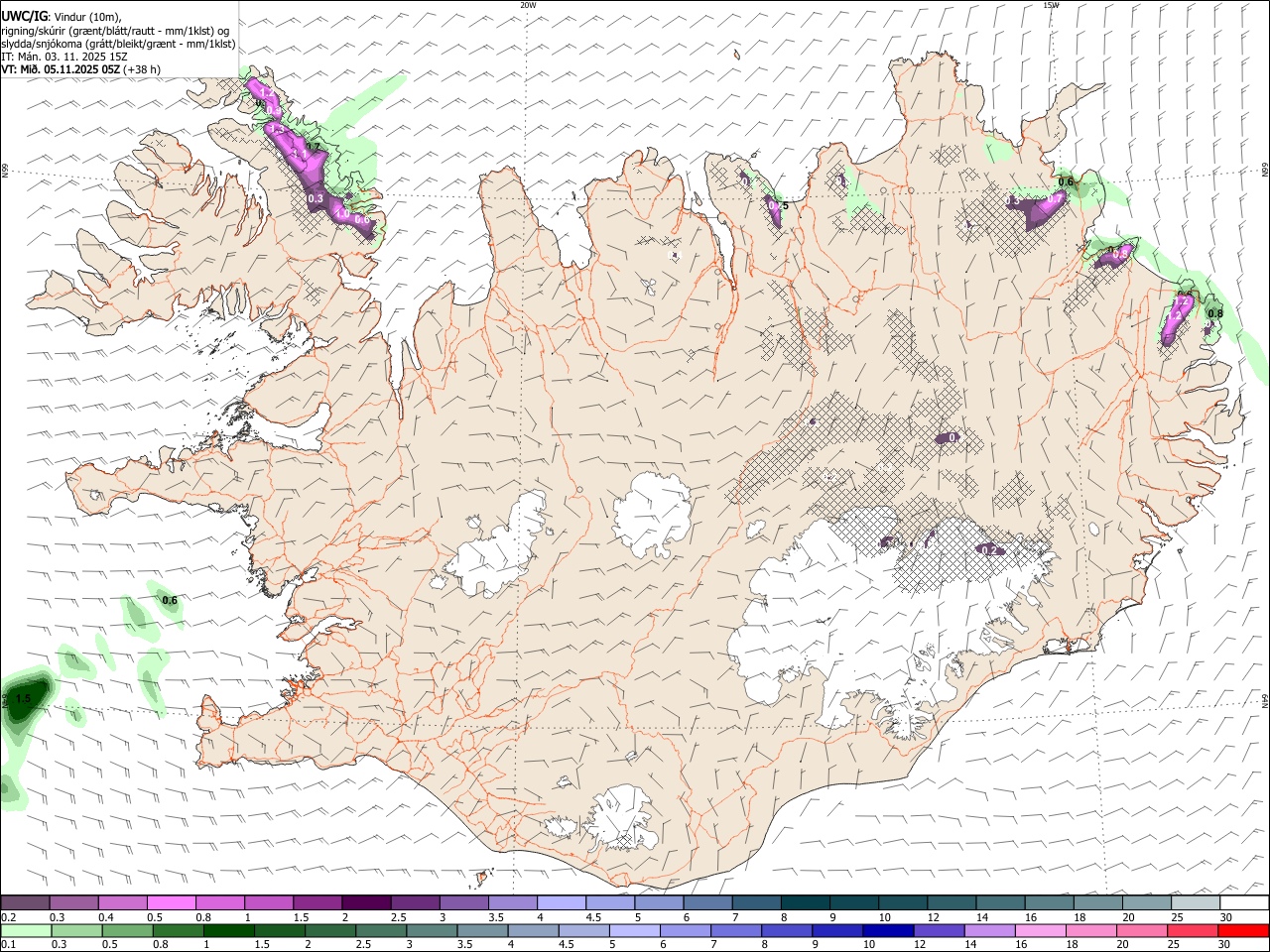Click the '0.4' label under upper legend row
Screen dimensions: 1270x952
[106, 917]
